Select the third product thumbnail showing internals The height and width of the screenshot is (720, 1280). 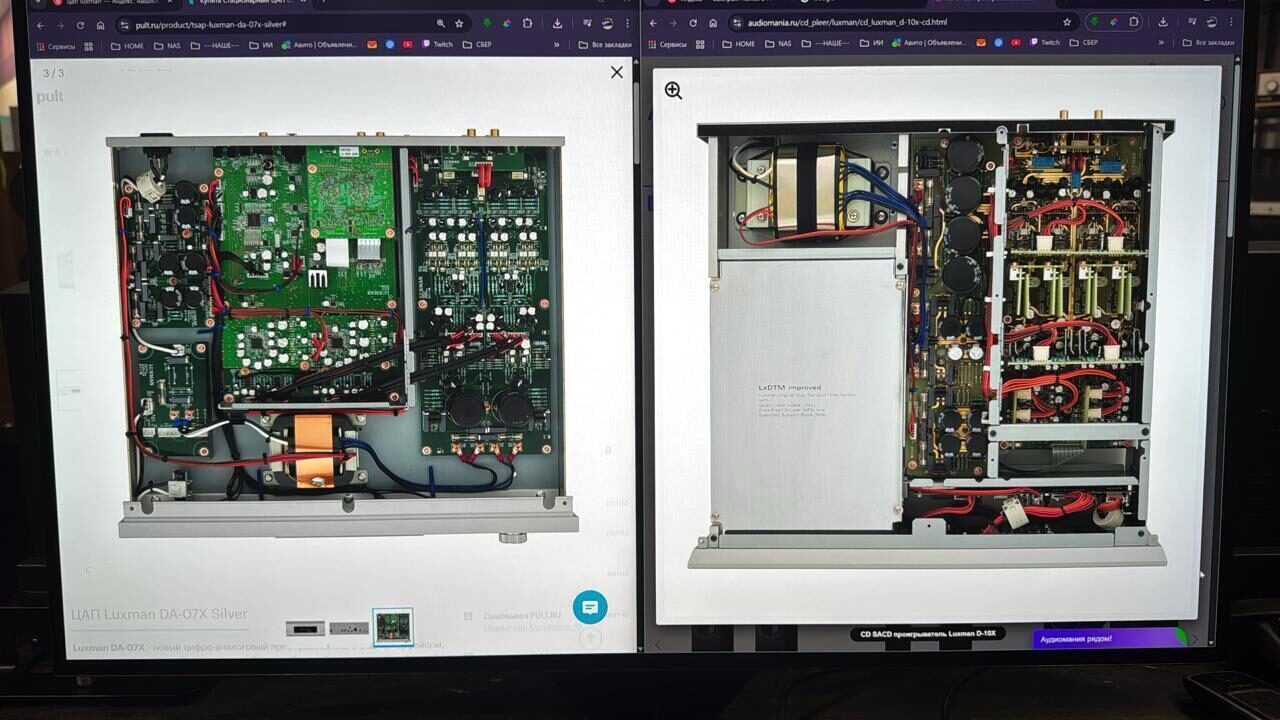click(392, 627)
